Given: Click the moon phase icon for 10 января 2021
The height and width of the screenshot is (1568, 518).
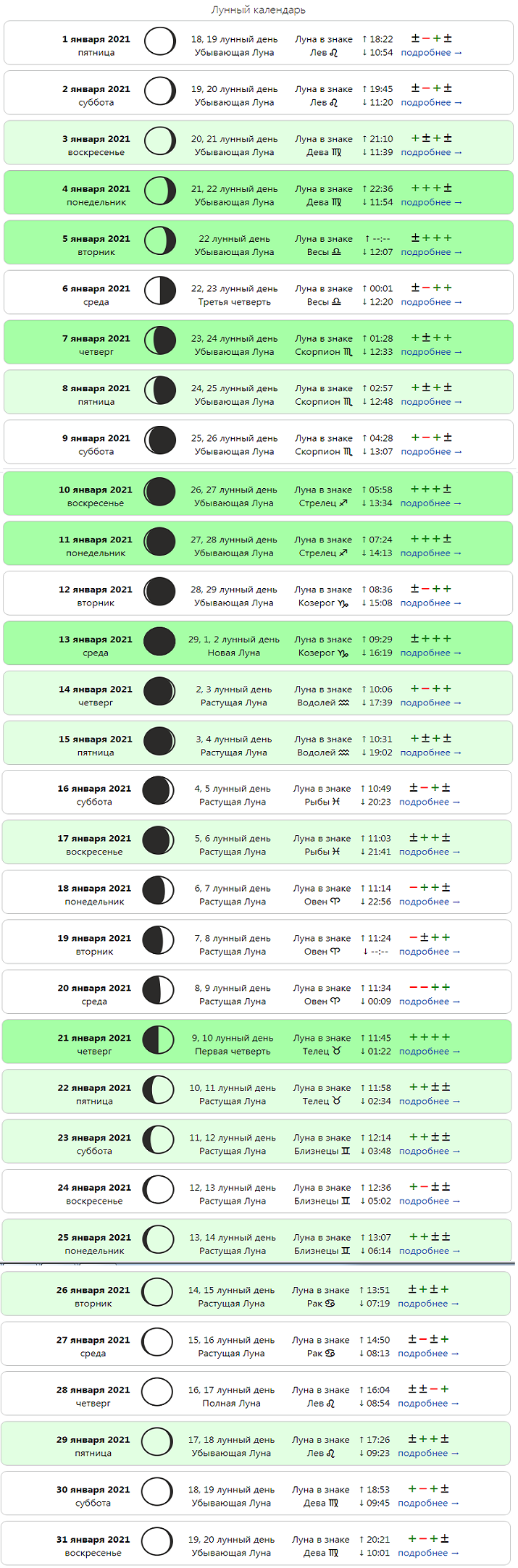Looking at the screenshot, I should pyautogui.click(x=160, y=492).
